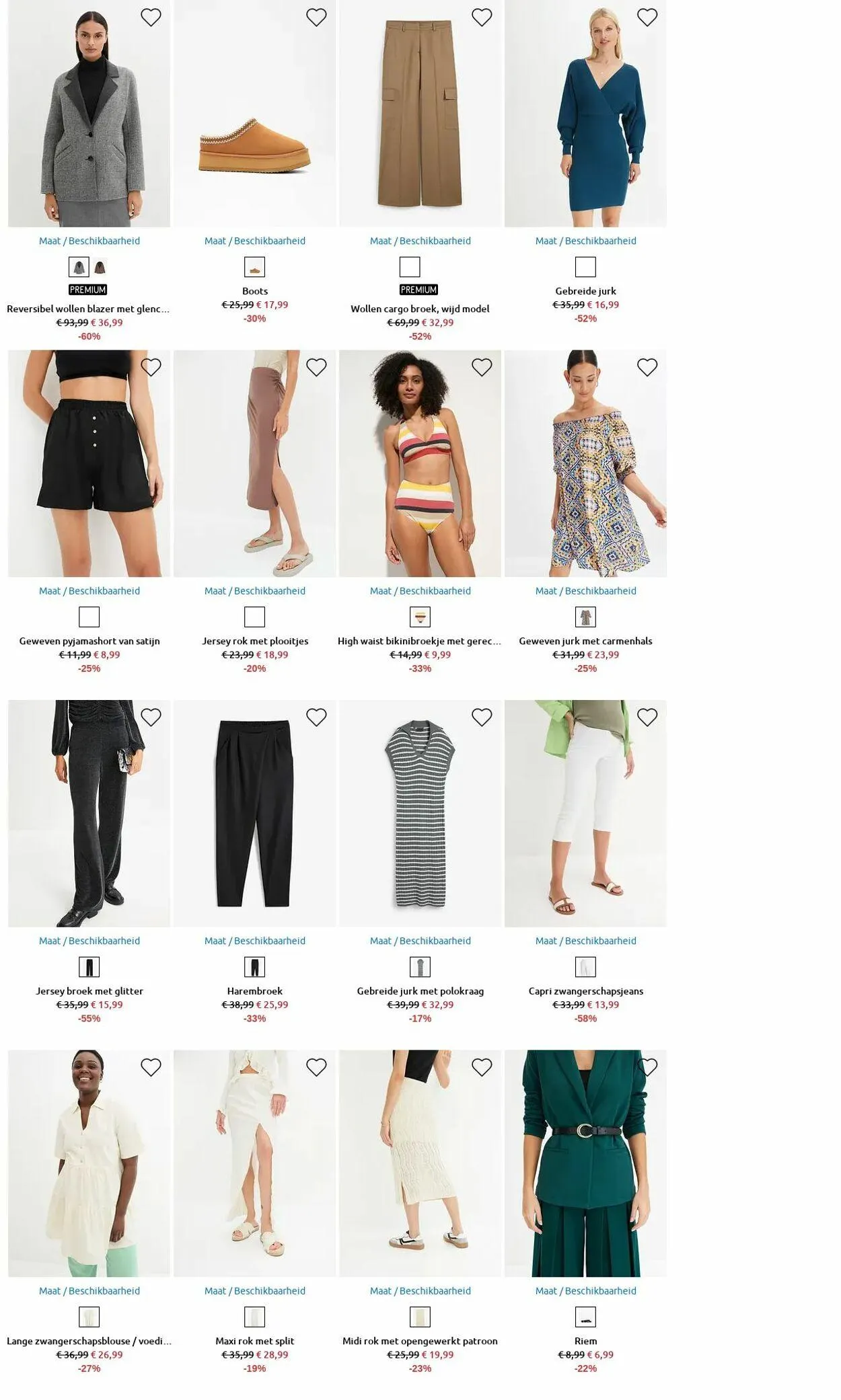Favorite the Geweven pyjamashort van satijn

tap(151, 367)
